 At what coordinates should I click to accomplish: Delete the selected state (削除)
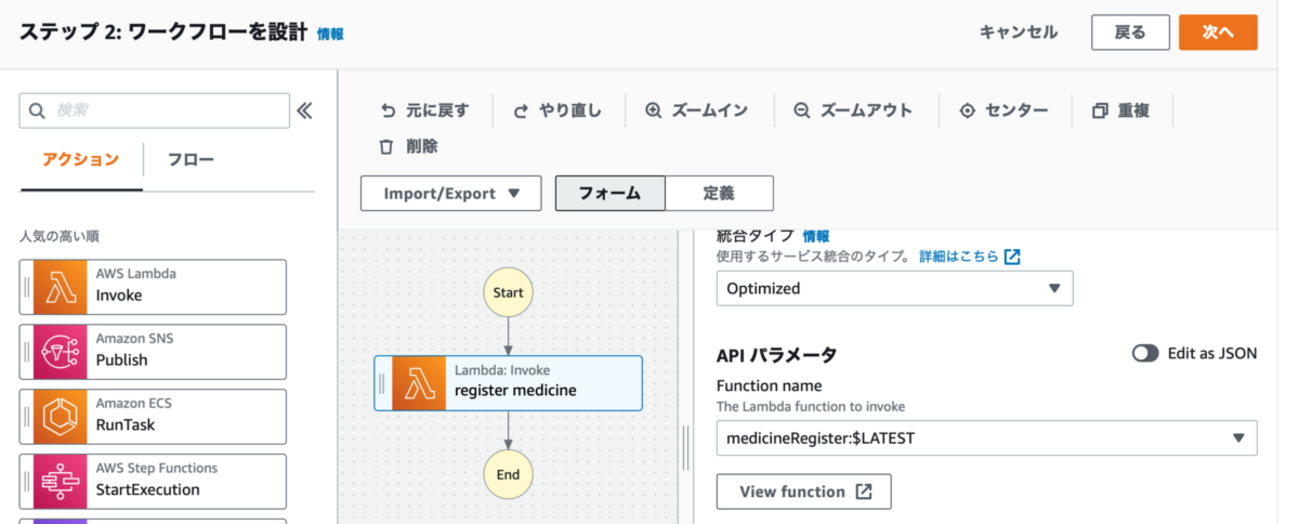pos(386,147)
